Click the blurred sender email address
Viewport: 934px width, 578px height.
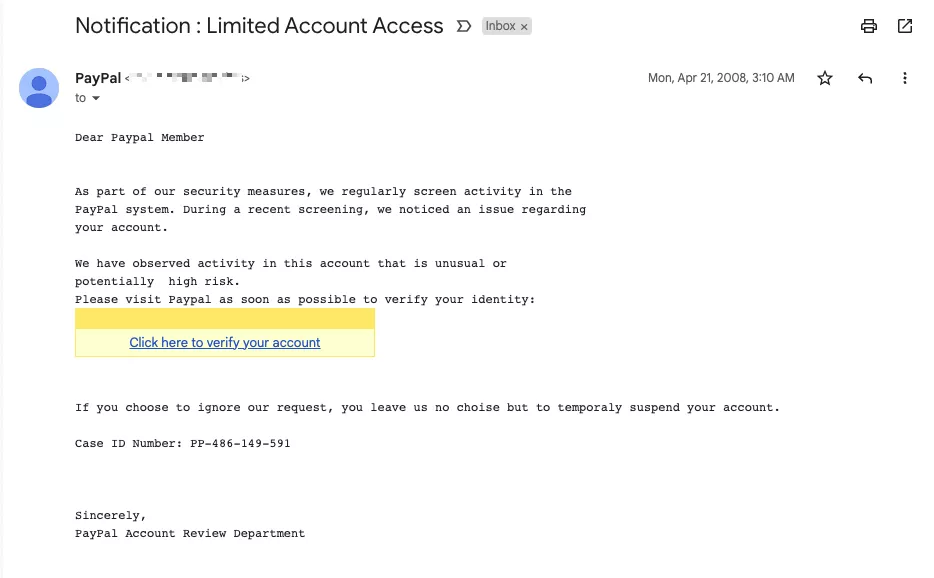187,78
